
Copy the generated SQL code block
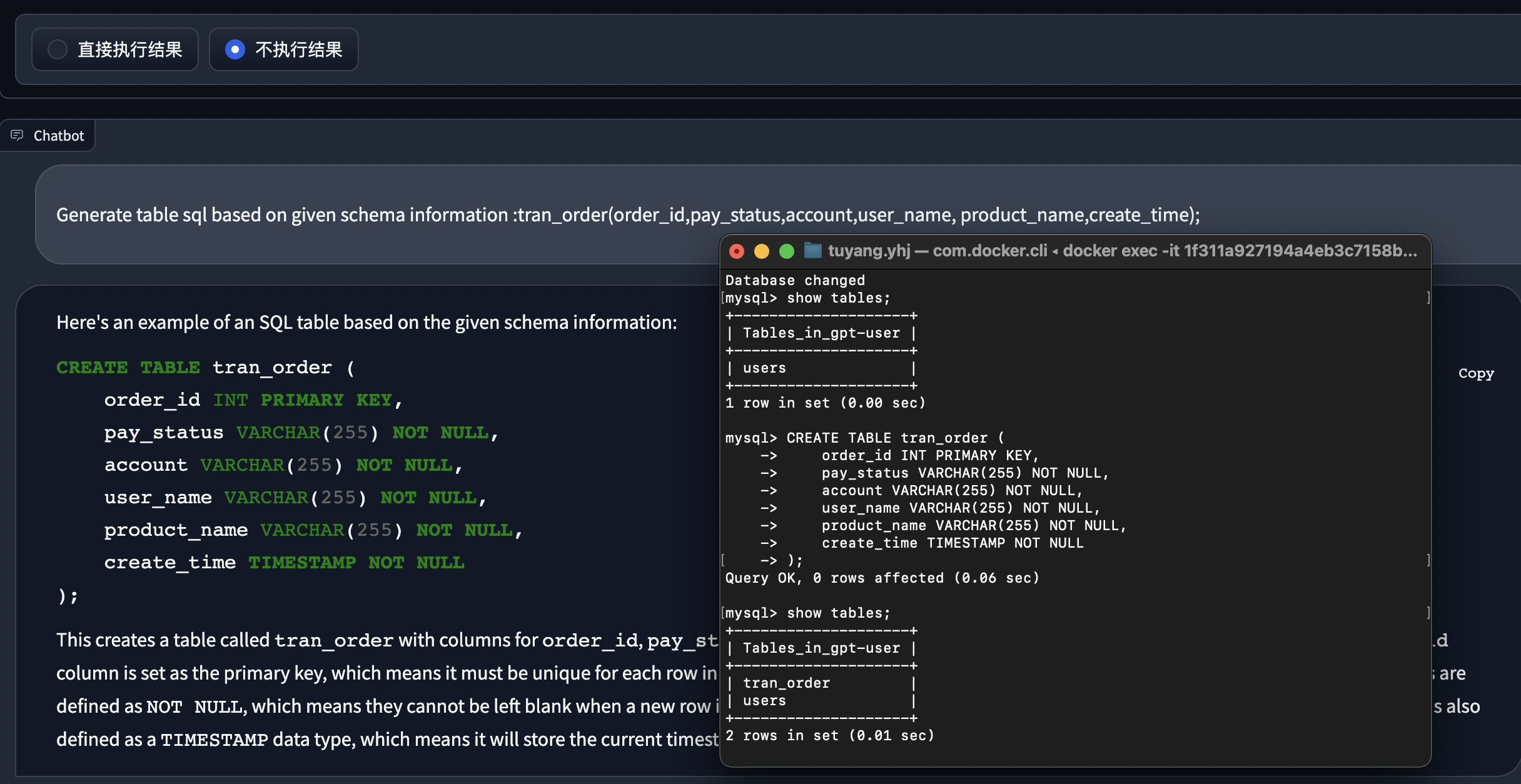[1475, 373]
